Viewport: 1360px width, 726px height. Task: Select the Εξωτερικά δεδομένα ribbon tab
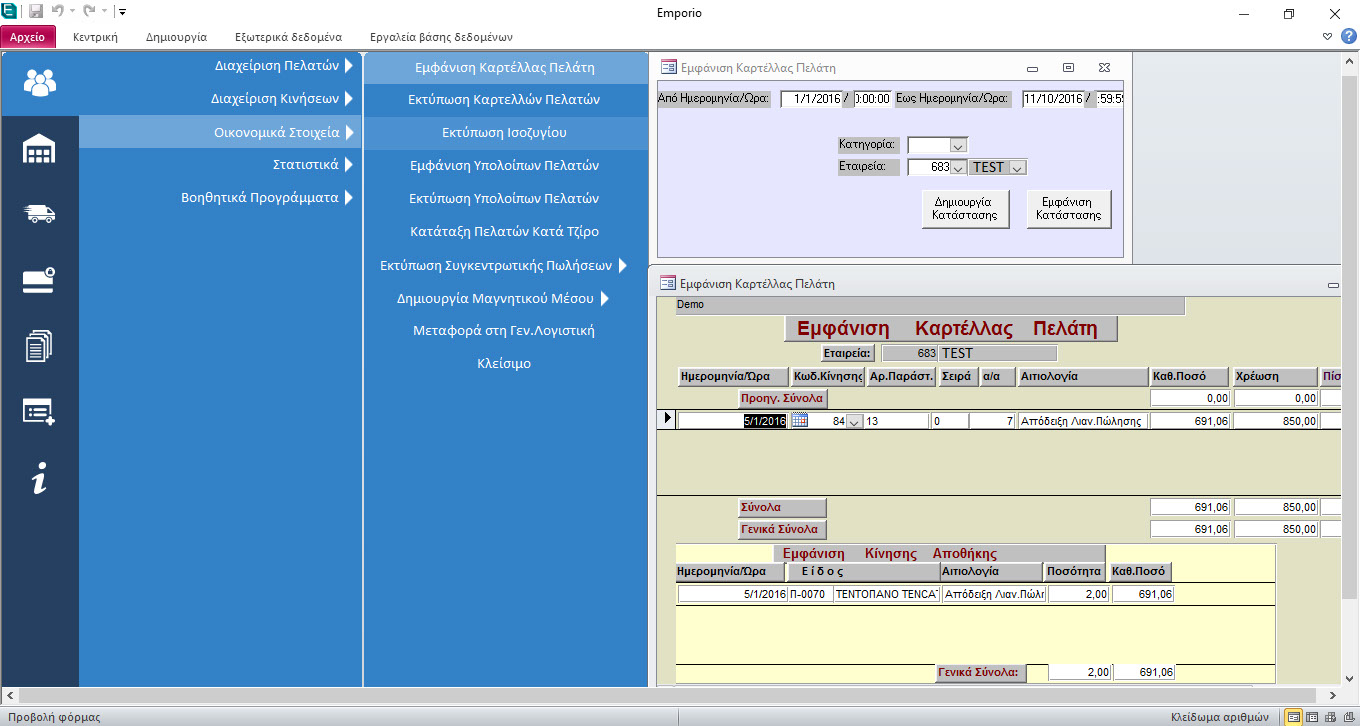coord(288,37)
